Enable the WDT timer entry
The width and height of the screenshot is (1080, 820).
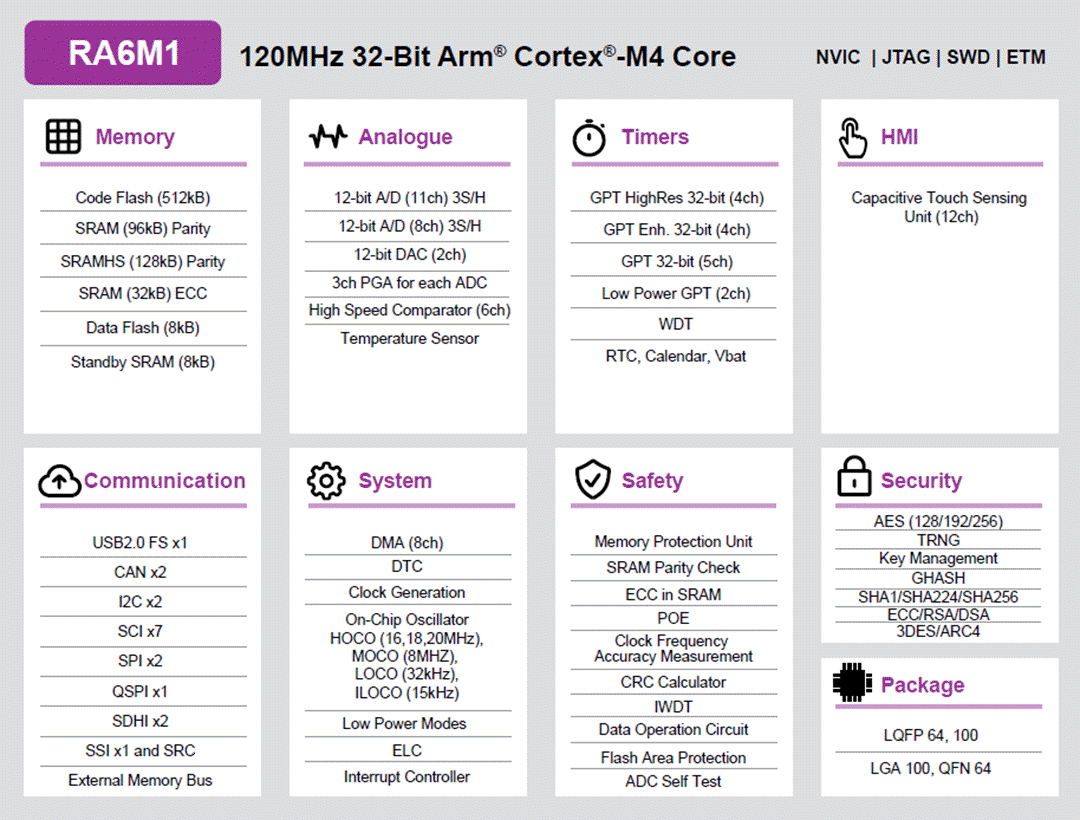(675, 324)
